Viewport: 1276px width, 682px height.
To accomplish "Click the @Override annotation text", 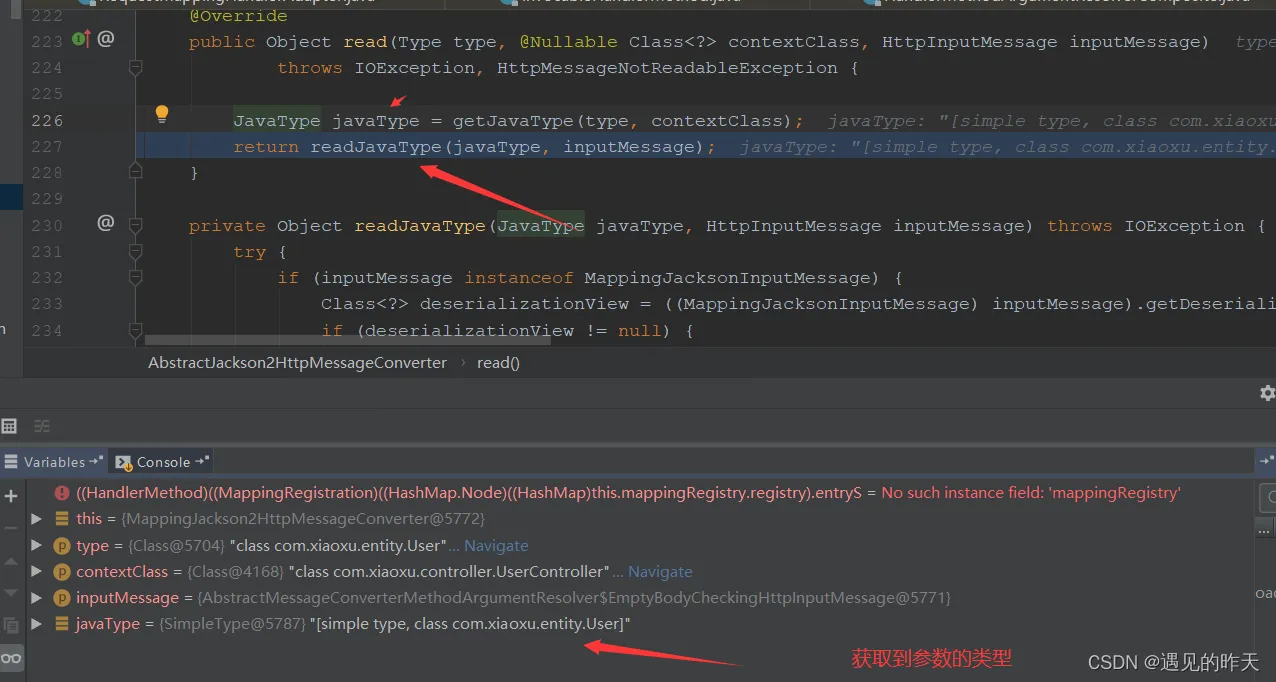I will pyautogui.click(x=238, y=16).
